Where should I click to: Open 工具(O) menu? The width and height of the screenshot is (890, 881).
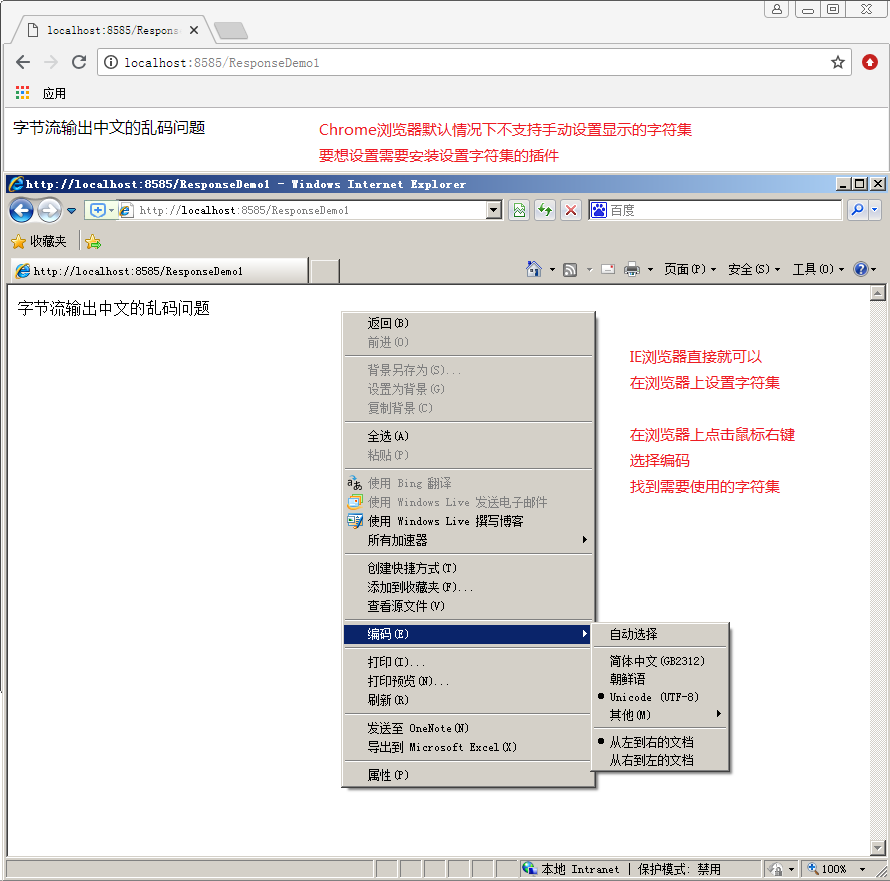click(x=818, y=269)
